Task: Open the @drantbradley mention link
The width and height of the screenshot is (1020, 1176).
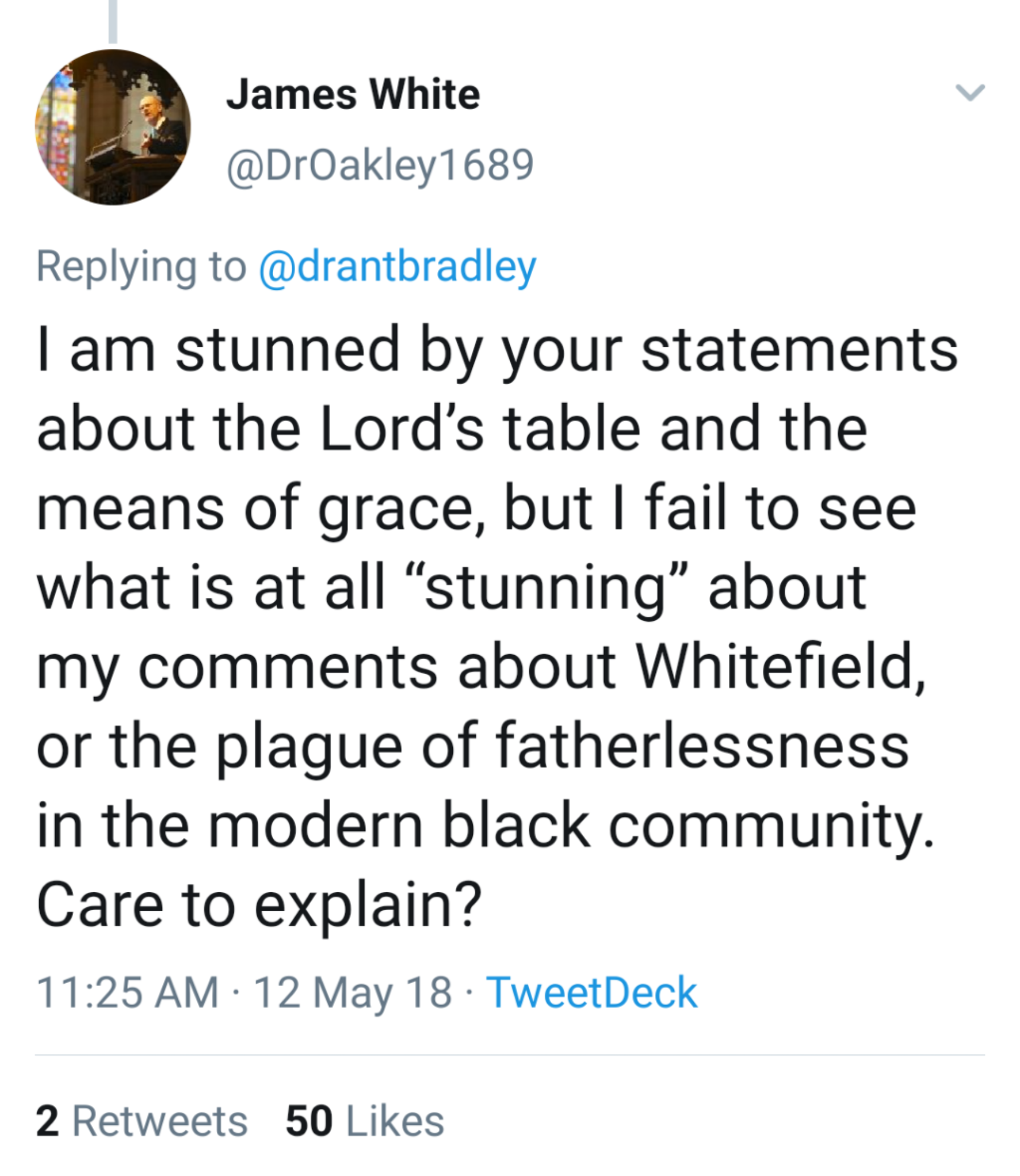Action: coord(398,267)
